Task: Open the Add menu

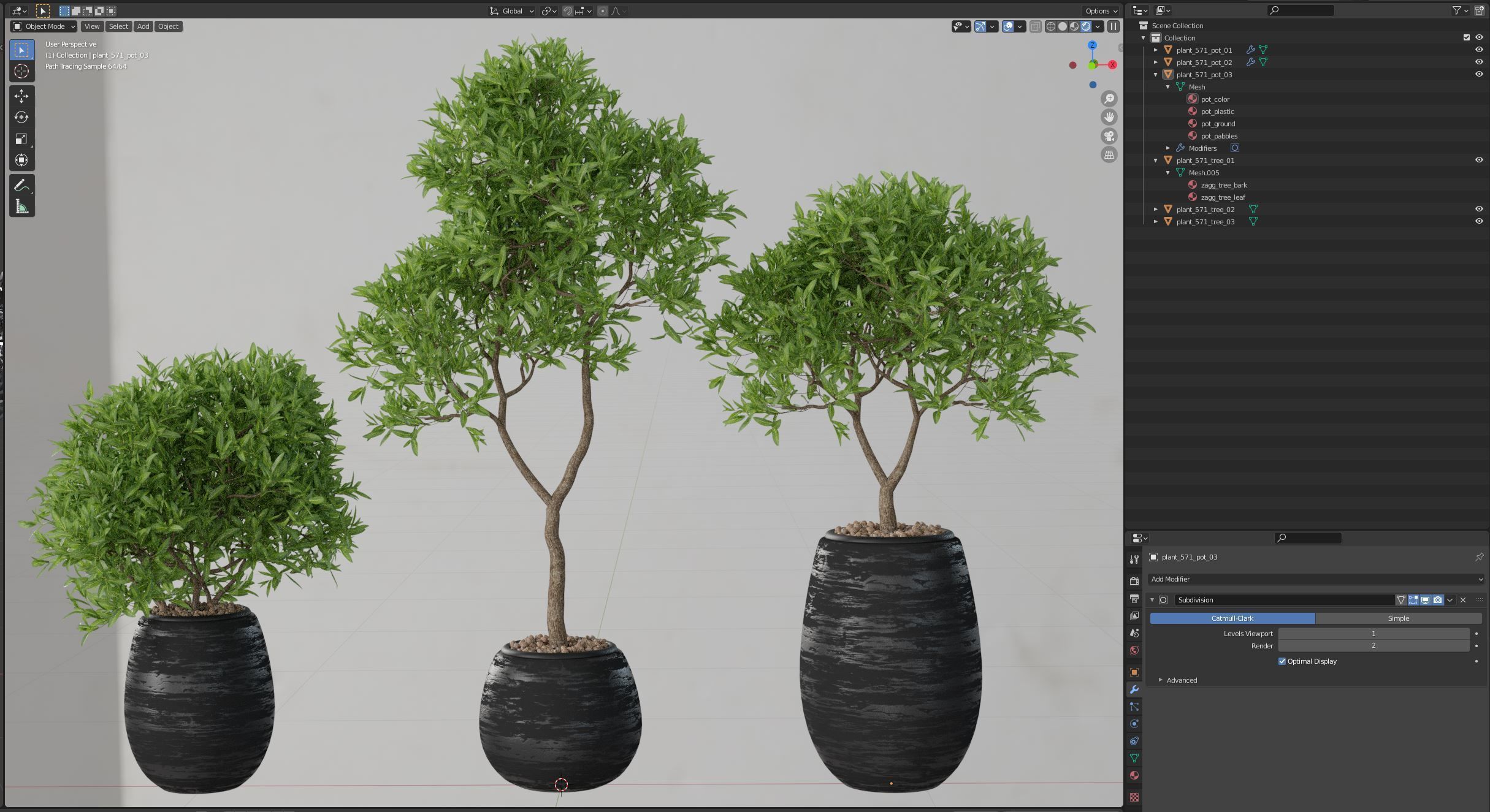Action: point(143,26)
